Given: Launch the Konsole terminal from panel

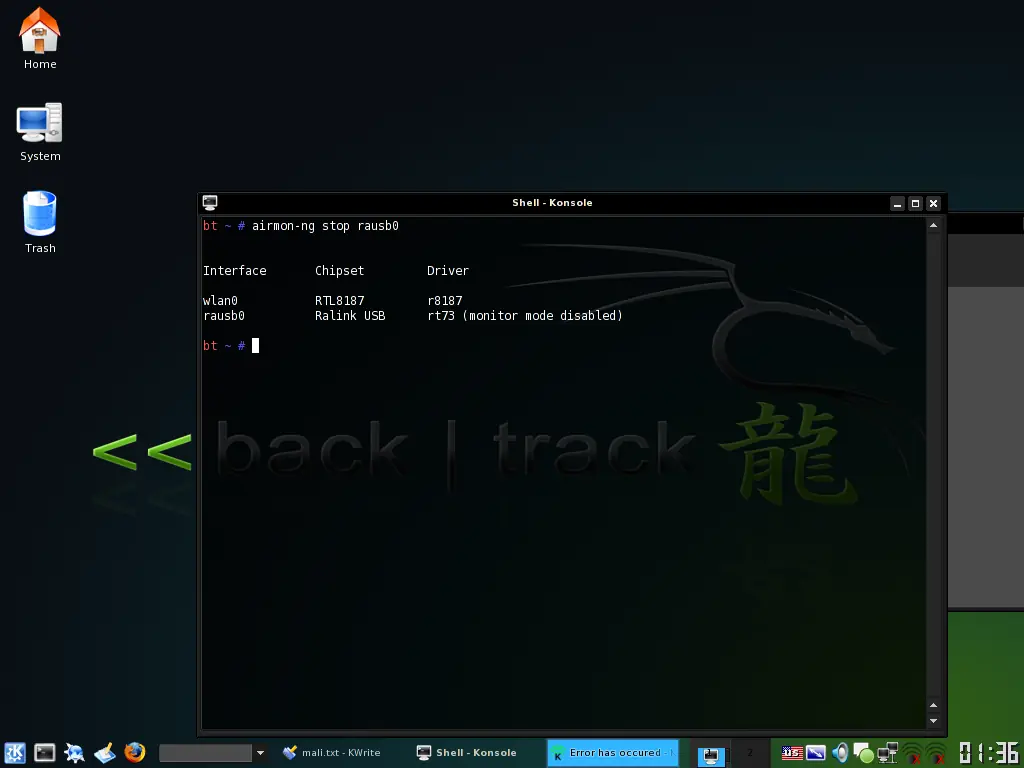Looking at the screenshot, I should [x=44, y=752].
